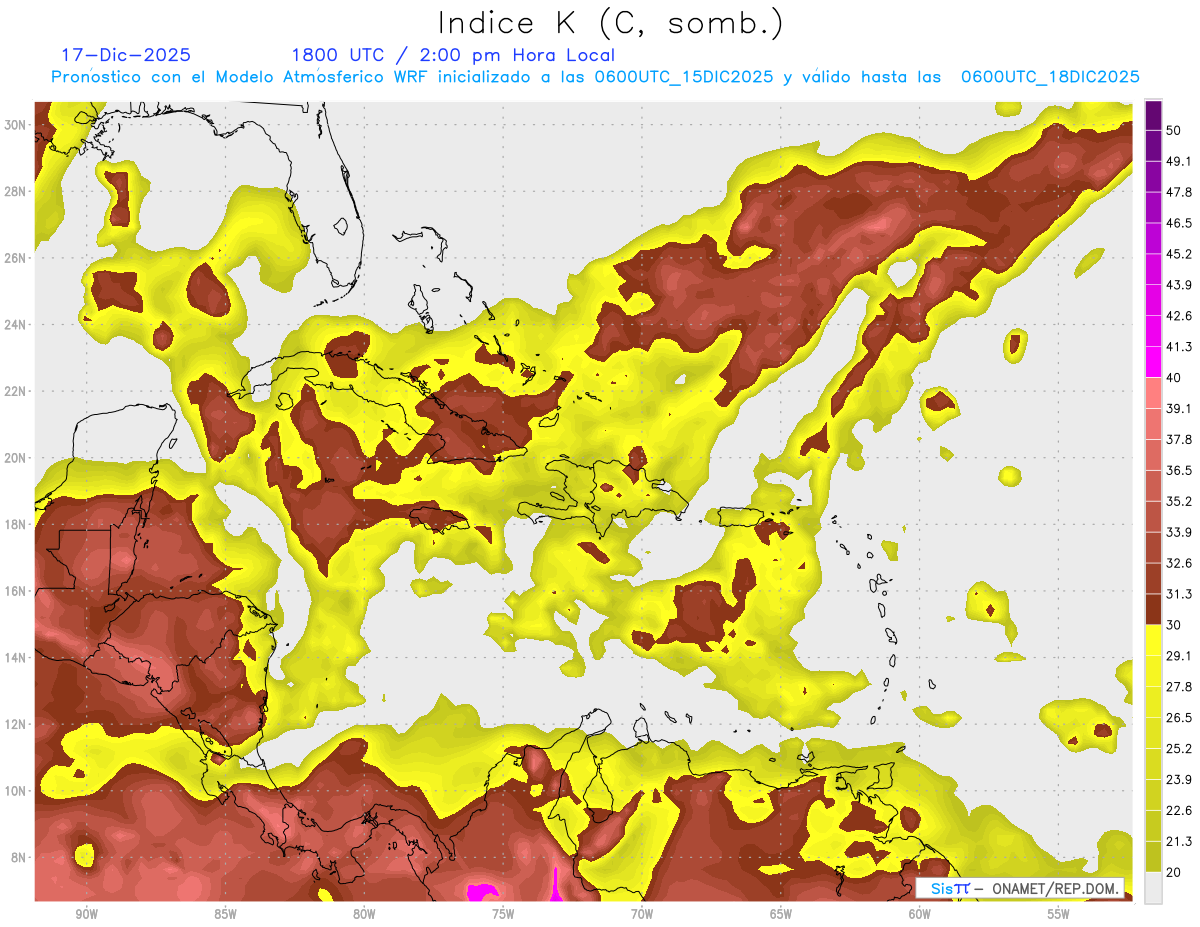
Task: Click the '60W' longitude label
Action: pyautogui.click(x=920, y=914)
